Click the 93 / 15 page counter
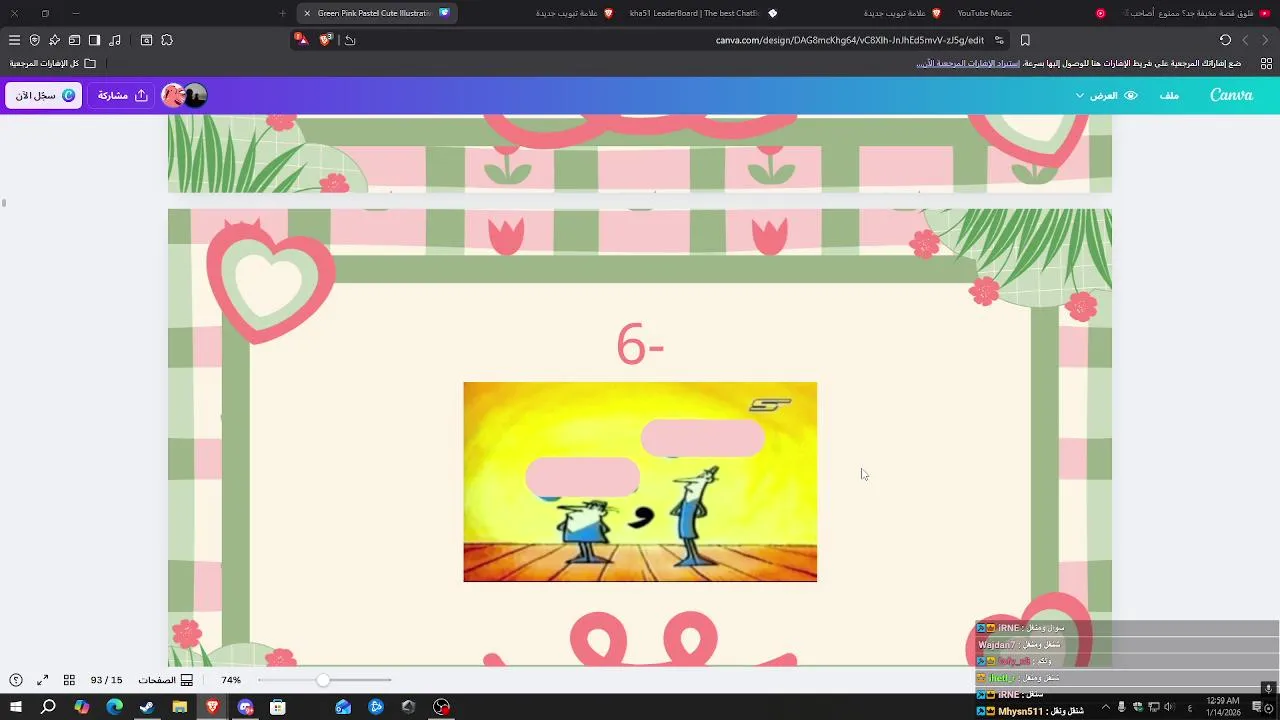This screenshot has width=1280, height=720. click(106, 680)
